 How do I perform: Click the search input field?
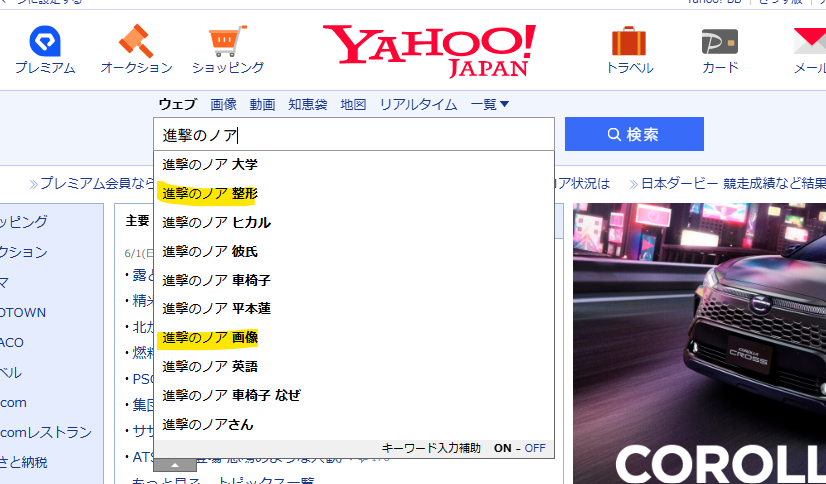354,134
